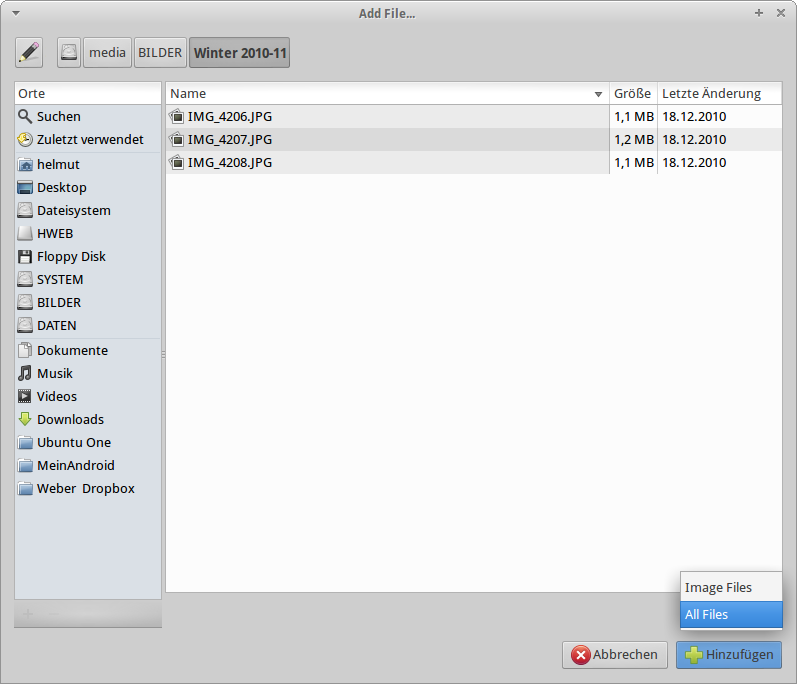Select the Suchen search icon
The width and height of the screenshot is (797, 684).
click(x=25, y=117)
